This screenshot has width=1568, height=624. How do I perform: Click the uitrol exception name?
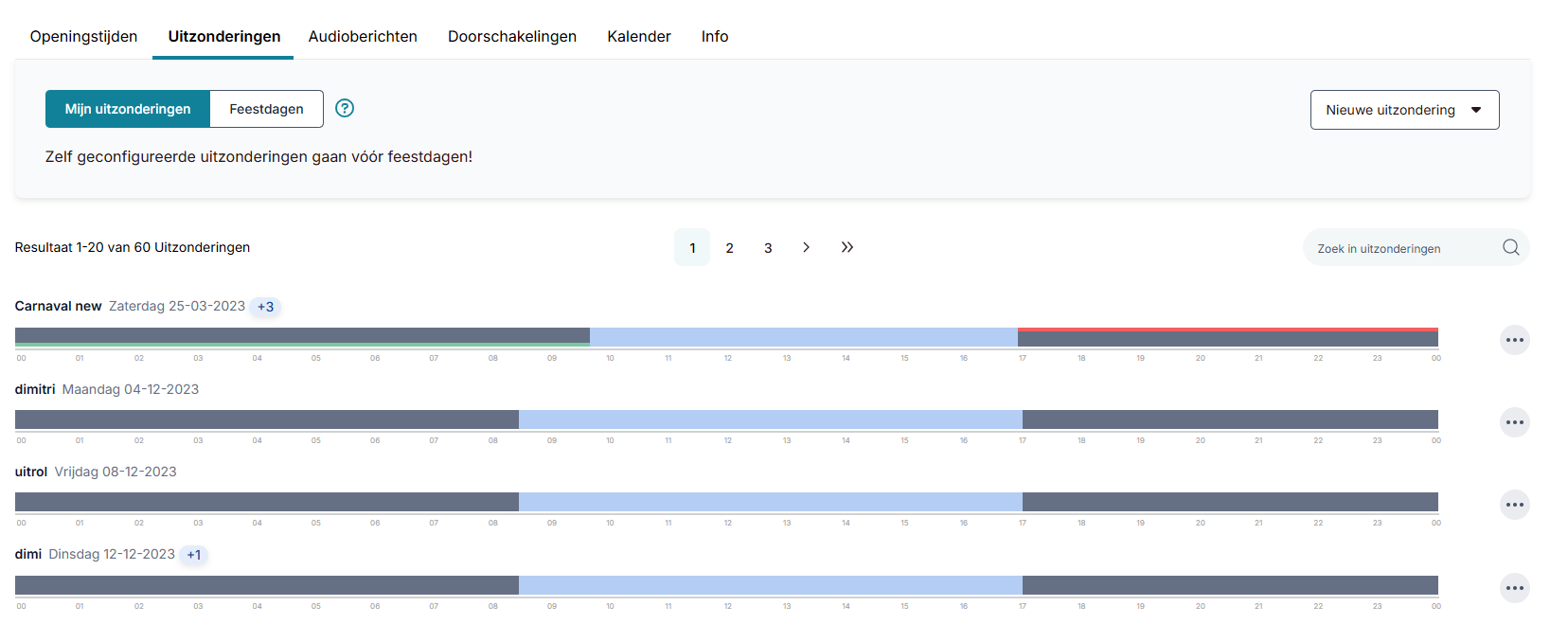(x=31, y=472)
